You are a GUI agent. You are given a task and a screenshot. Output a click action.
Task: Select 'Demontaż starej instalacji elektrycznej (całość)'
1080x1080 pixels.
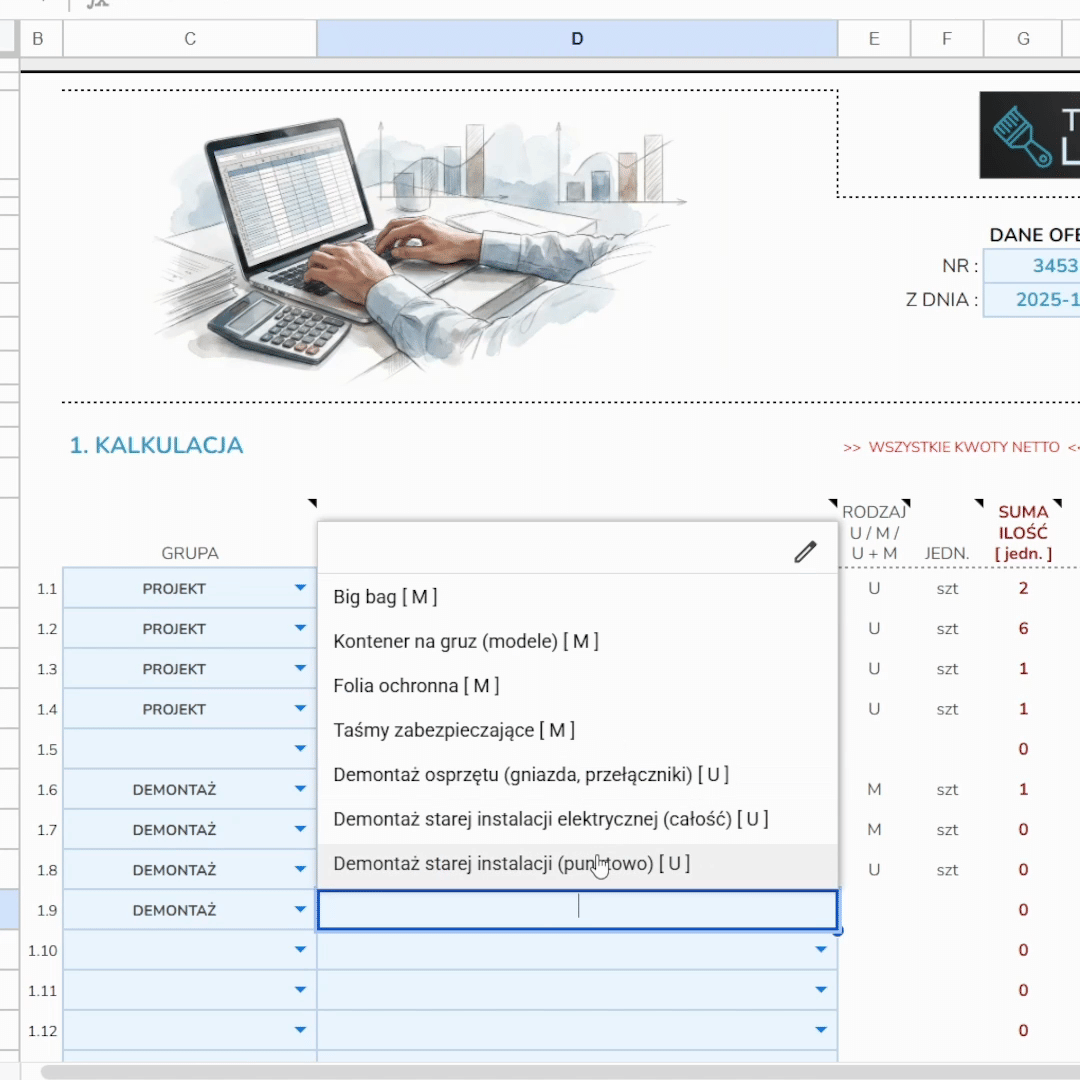click(550, 819)
